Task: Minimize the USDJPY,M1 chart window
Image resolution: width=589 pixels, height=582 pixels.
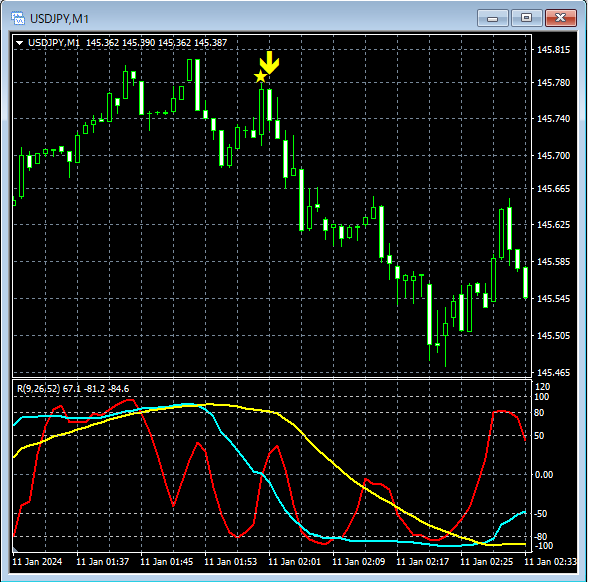Action: 492,18
